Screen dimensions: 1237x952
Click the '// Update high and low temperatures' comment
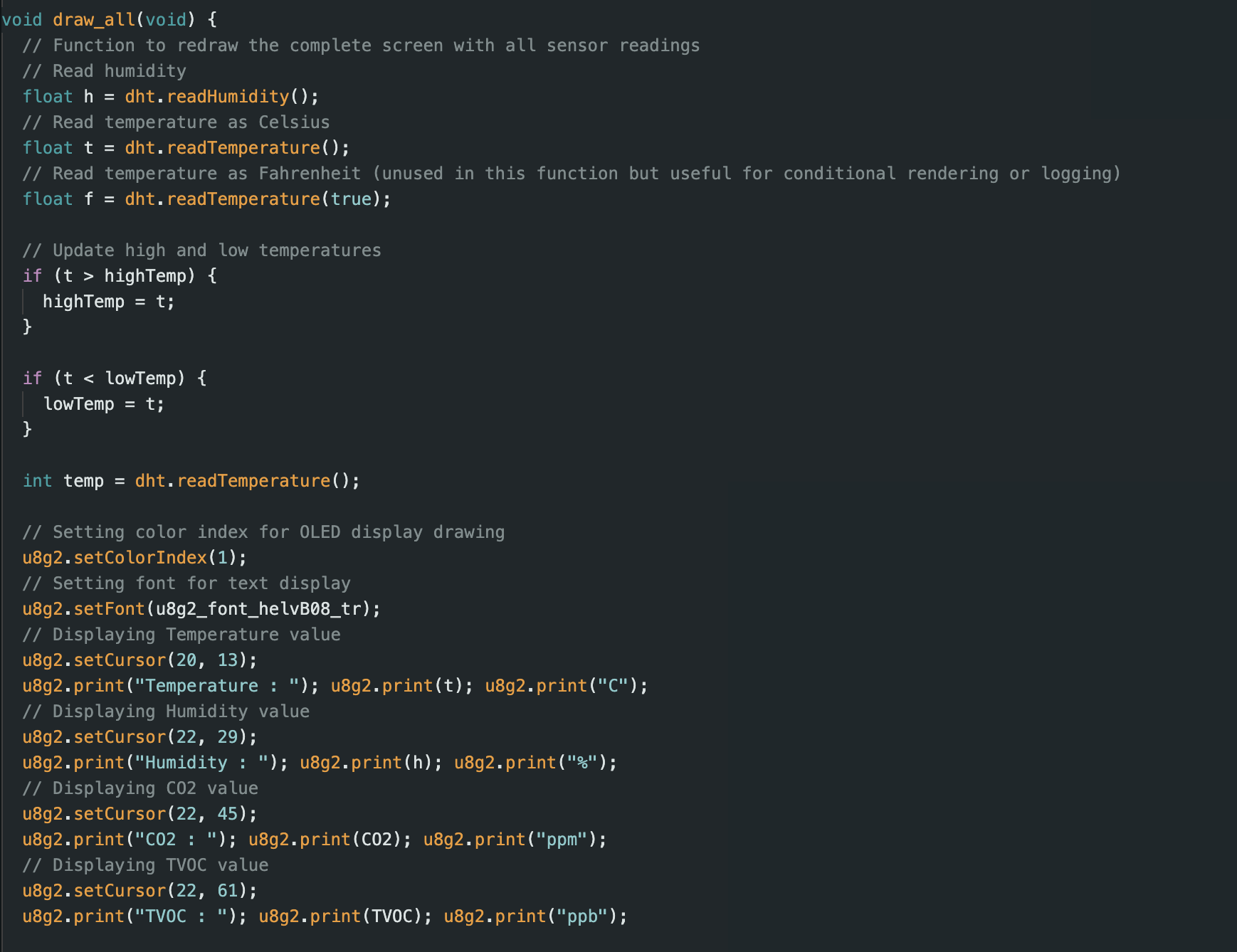pos(201,250)
